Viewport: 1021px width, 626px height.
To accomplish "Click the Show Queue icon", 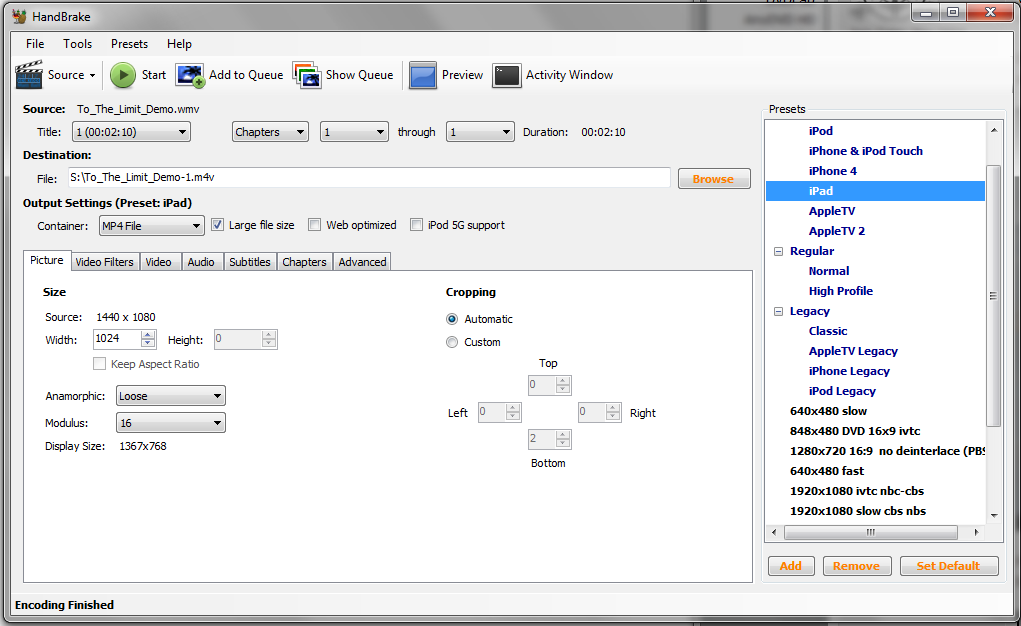I will [x=307, y=75].
